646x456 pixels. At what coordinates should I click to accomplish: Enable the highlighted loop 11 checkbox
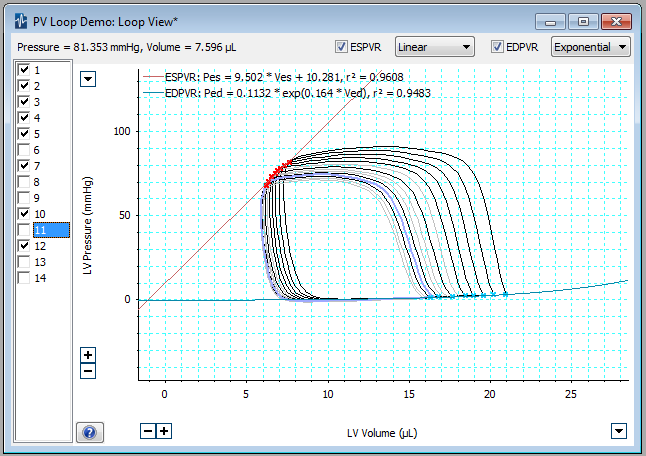[x=24, y=229]
